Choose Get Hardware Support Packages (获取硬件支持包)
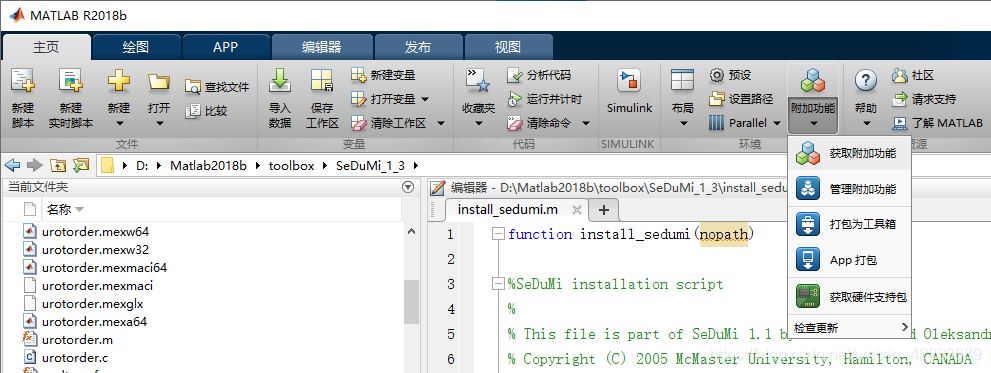The image size is (991, 373). (849, 296)
